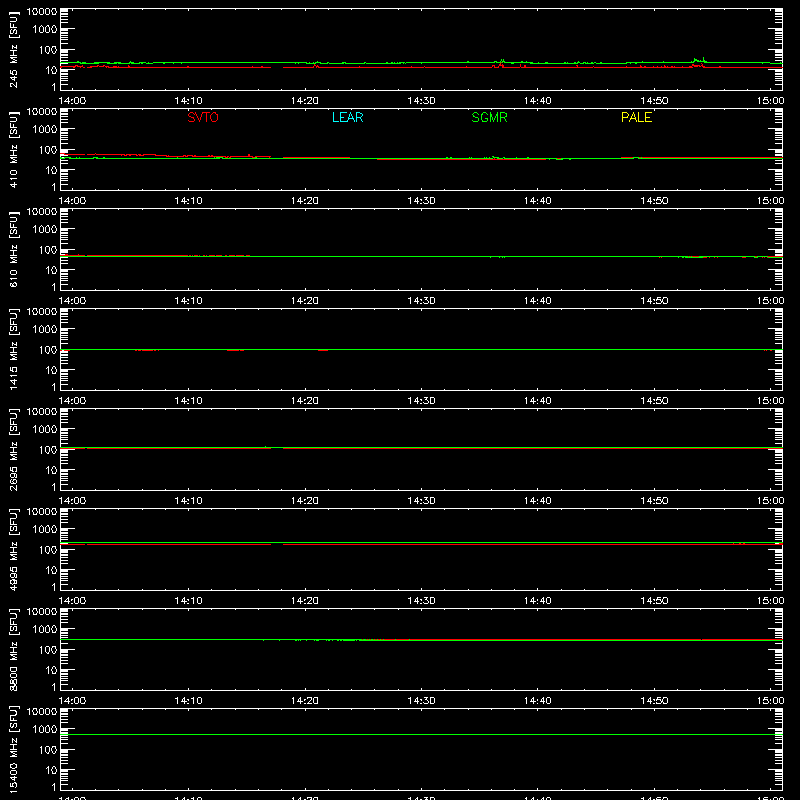Click the 10000 tick of the 245 MHz plot
Viewport: 800px width, 800px height.
pos(42,12)
